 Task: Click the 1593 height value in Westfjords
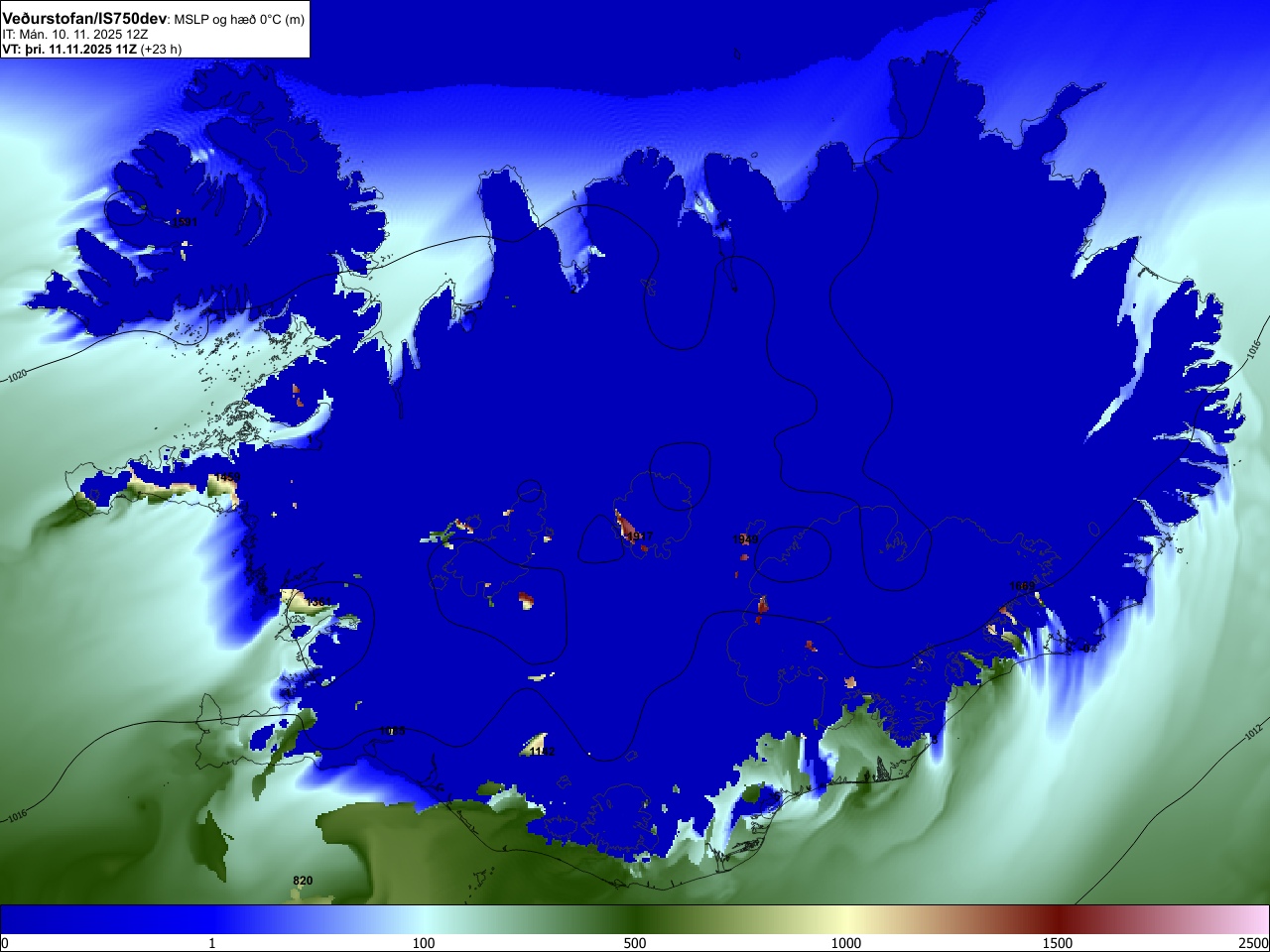point(185,222)
